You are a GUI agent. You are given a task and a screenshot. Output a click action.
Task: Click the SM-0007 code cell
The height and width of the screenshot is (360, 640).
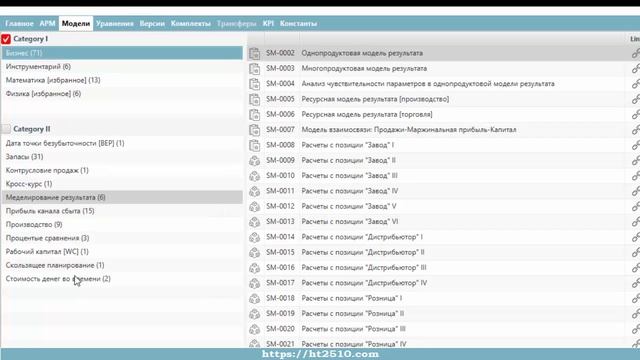pyautogui.click(x=280, y=130)
